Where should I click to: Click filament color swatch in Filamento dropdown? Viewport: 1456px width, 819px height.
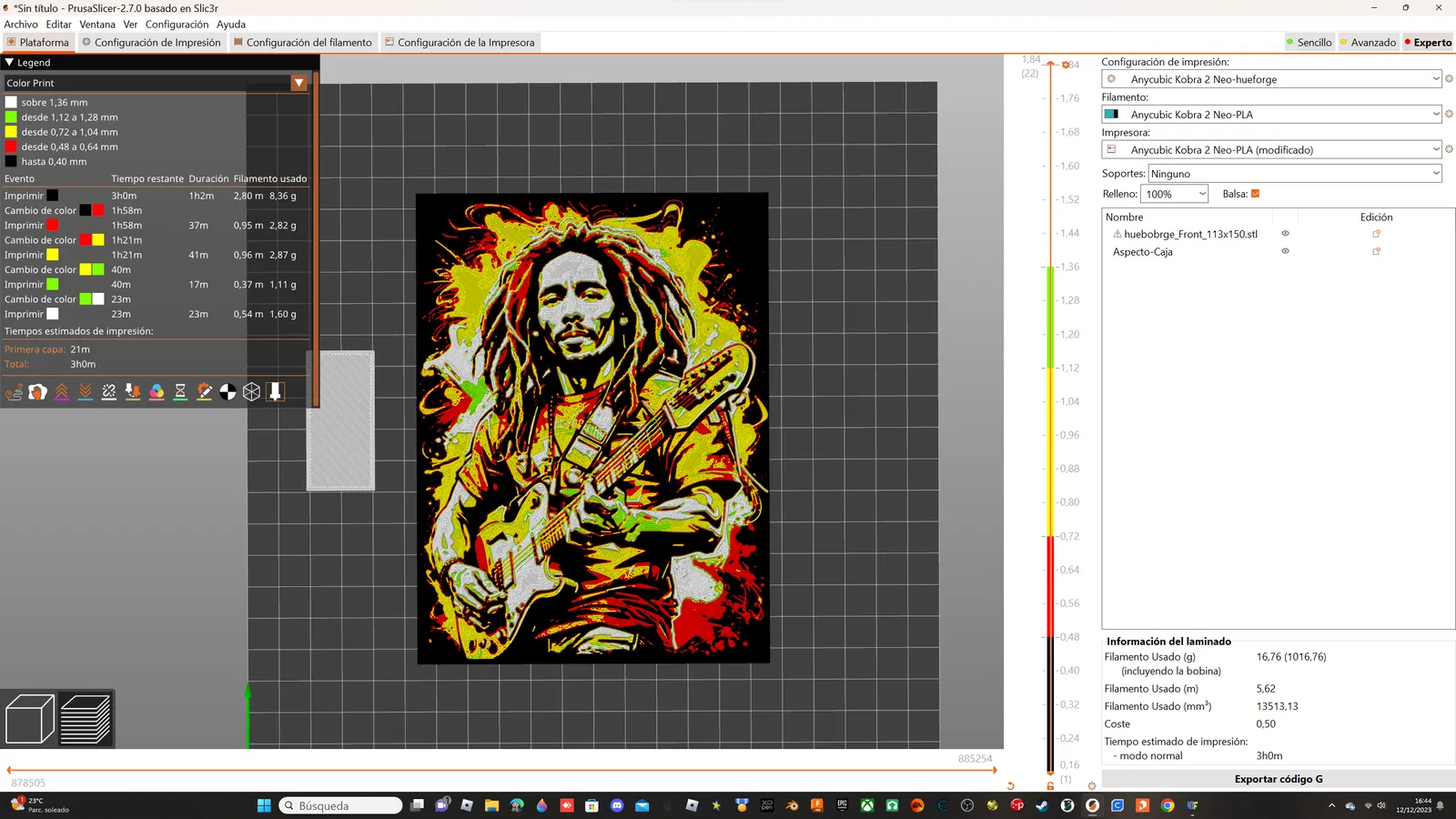click(x=1111, y=115)
